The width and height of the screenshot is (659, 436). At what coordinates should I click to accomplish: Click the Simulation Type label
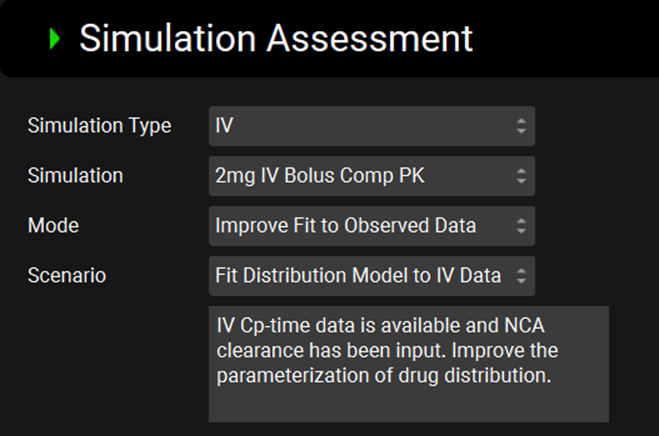(99, 126)
